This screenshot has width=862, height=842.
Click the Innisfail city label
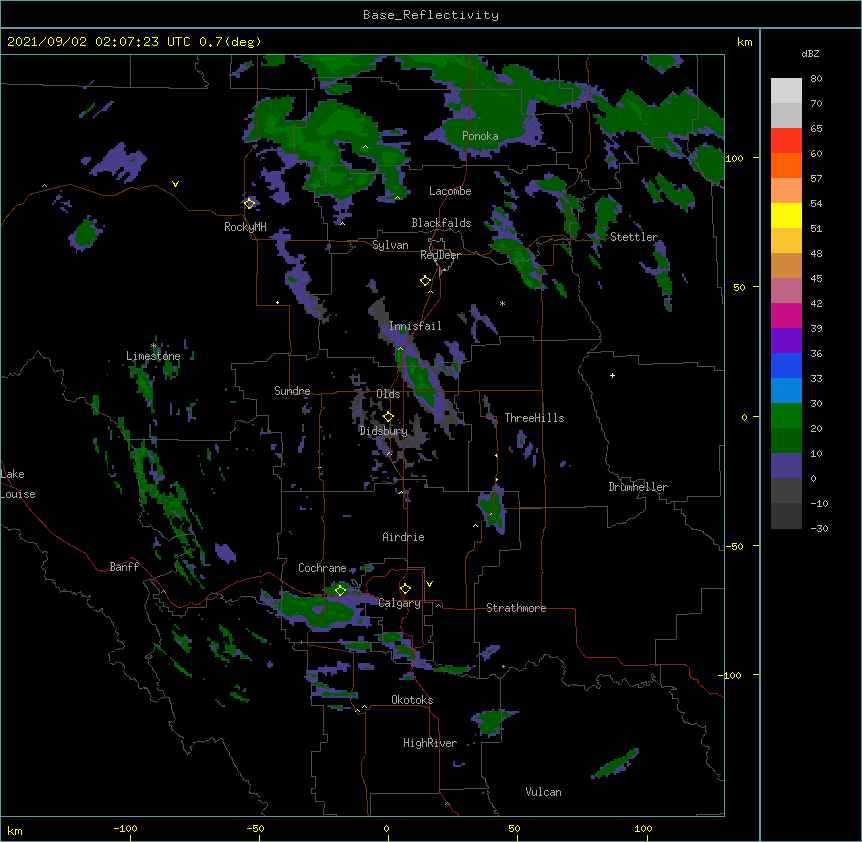point(415,326)
